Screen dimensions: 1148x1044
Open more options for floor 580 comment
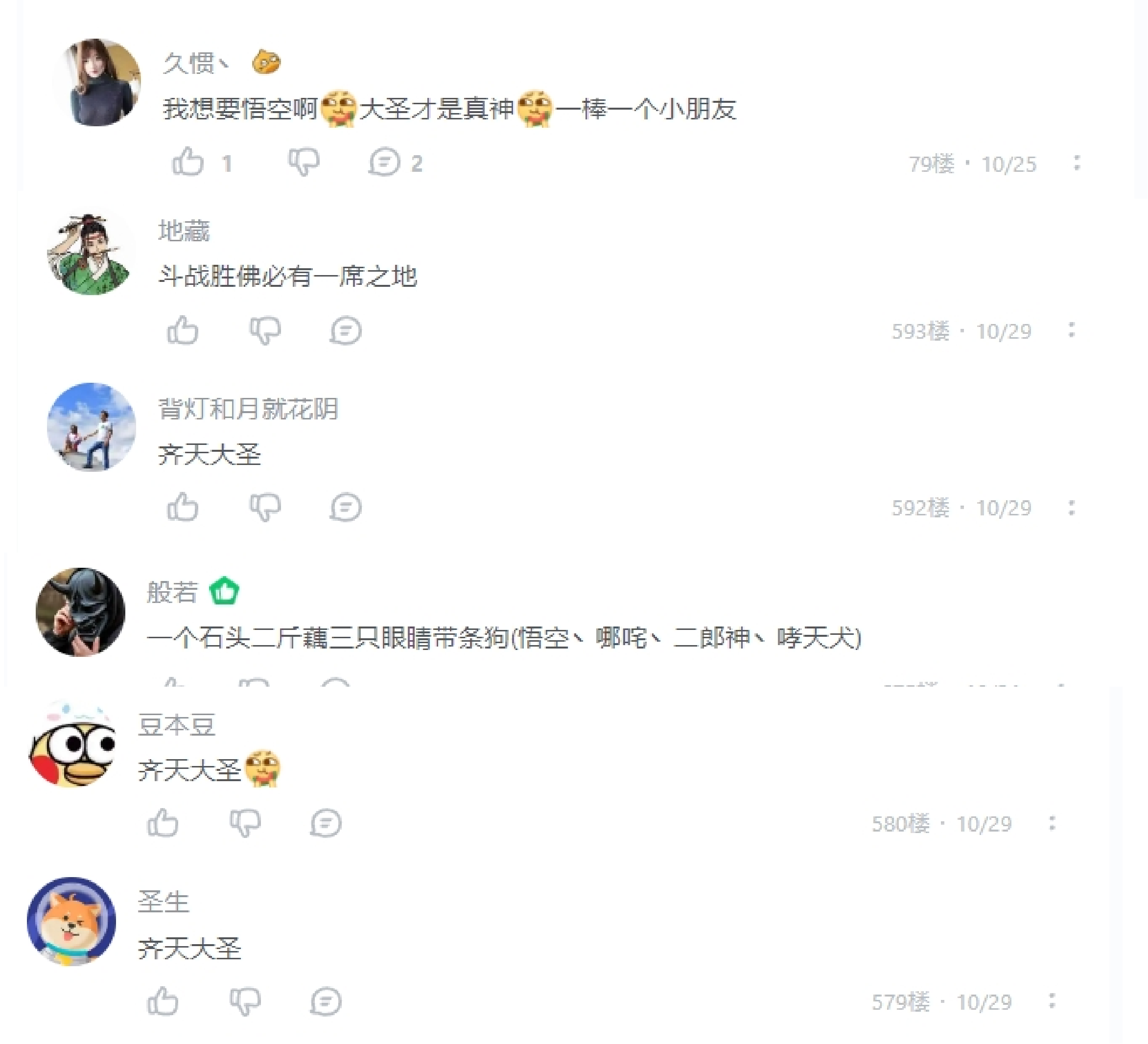(x=1052, y=823)
